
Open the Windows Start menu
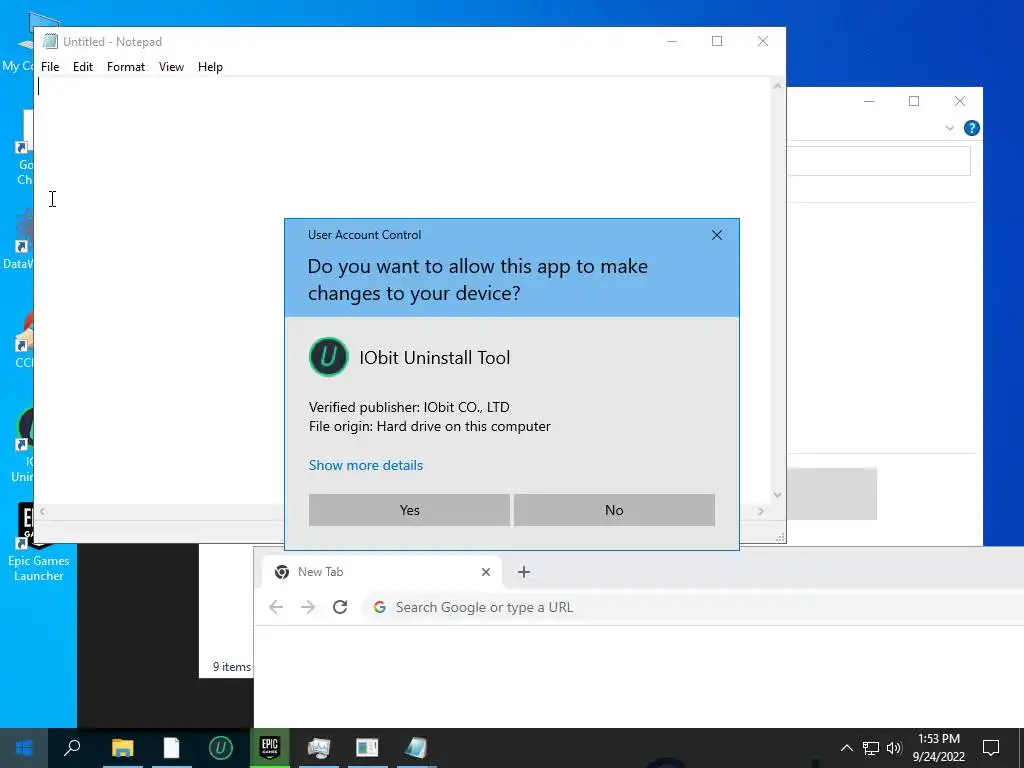point(24,748)
